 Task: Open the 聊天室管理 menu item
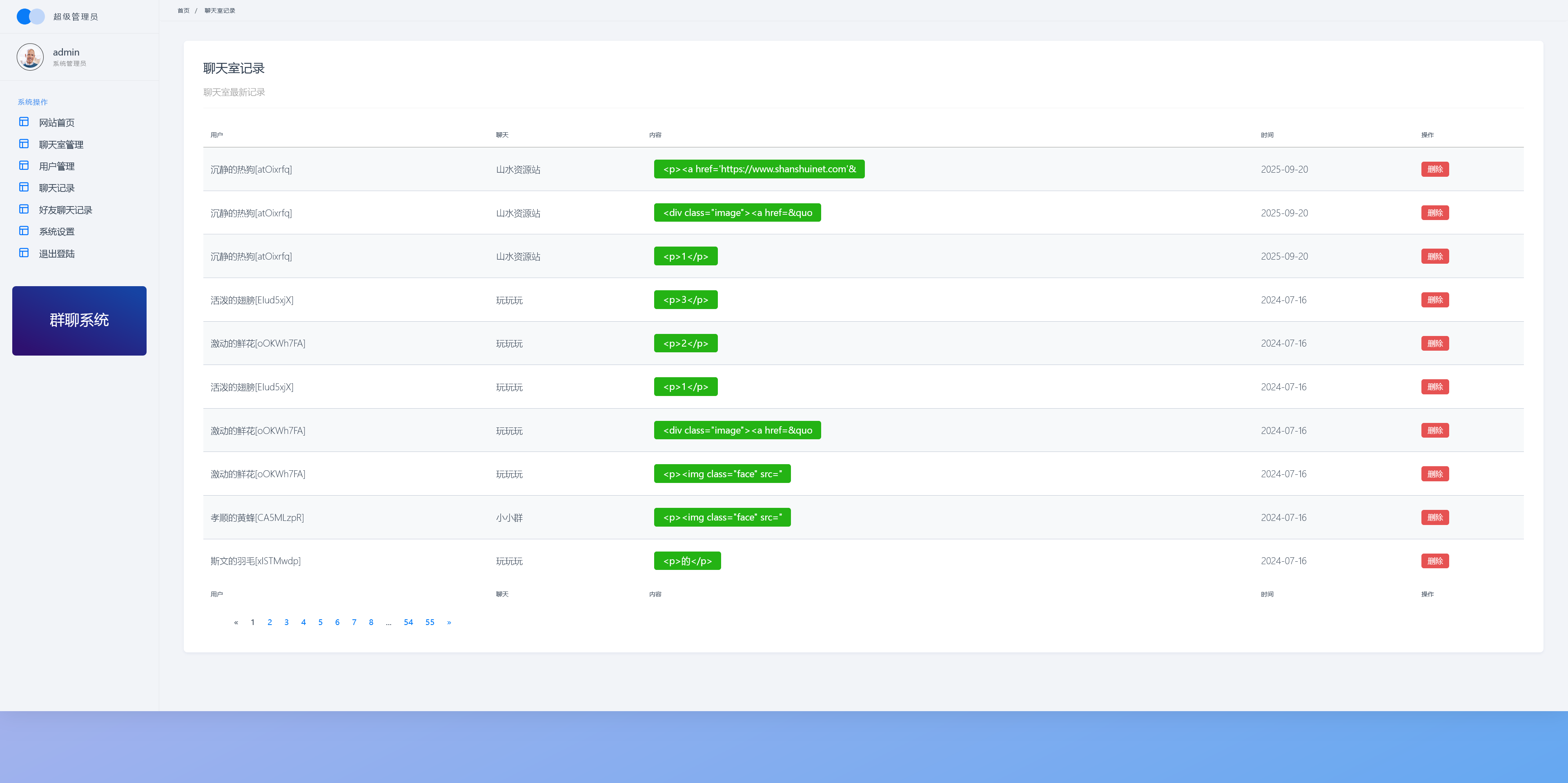click(61, 145)
